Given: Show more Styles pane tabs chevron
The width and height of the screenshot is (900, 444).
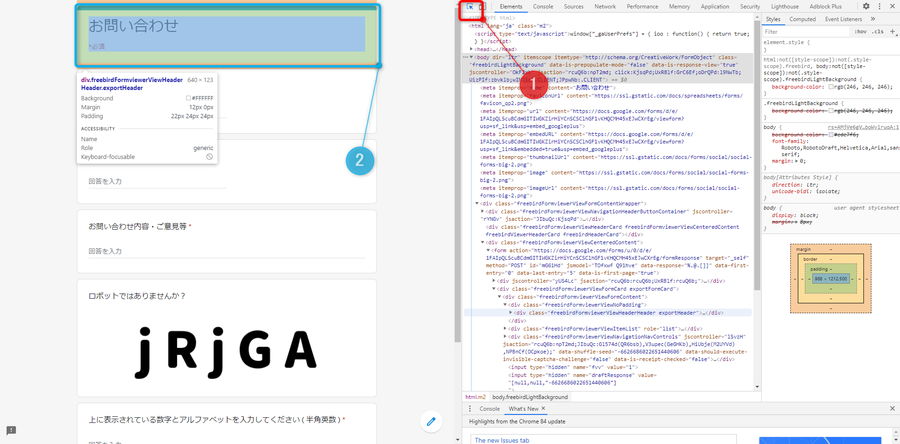Looking at the screenshot, I should [x=873, y=19].
